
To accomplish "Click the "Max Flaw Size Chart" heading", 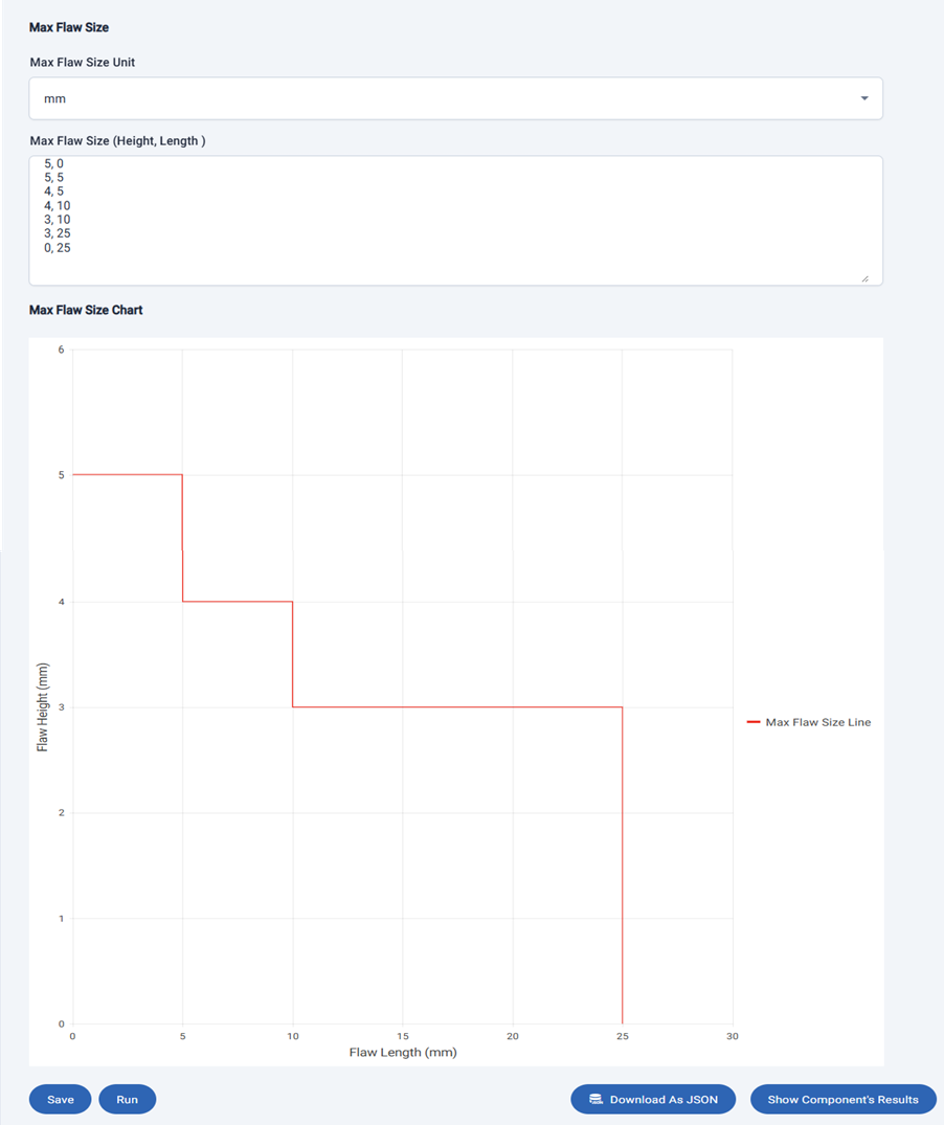I will (x=86, y=310).
